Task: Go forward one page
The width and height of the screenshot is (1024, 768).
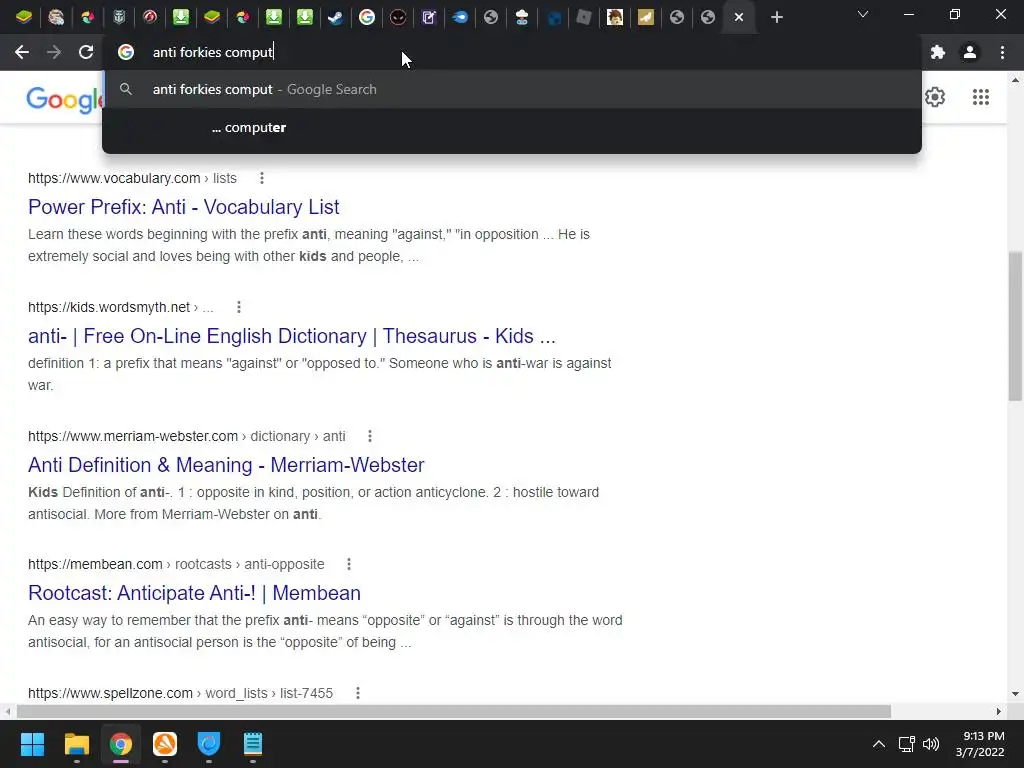Action: point(54,52)
